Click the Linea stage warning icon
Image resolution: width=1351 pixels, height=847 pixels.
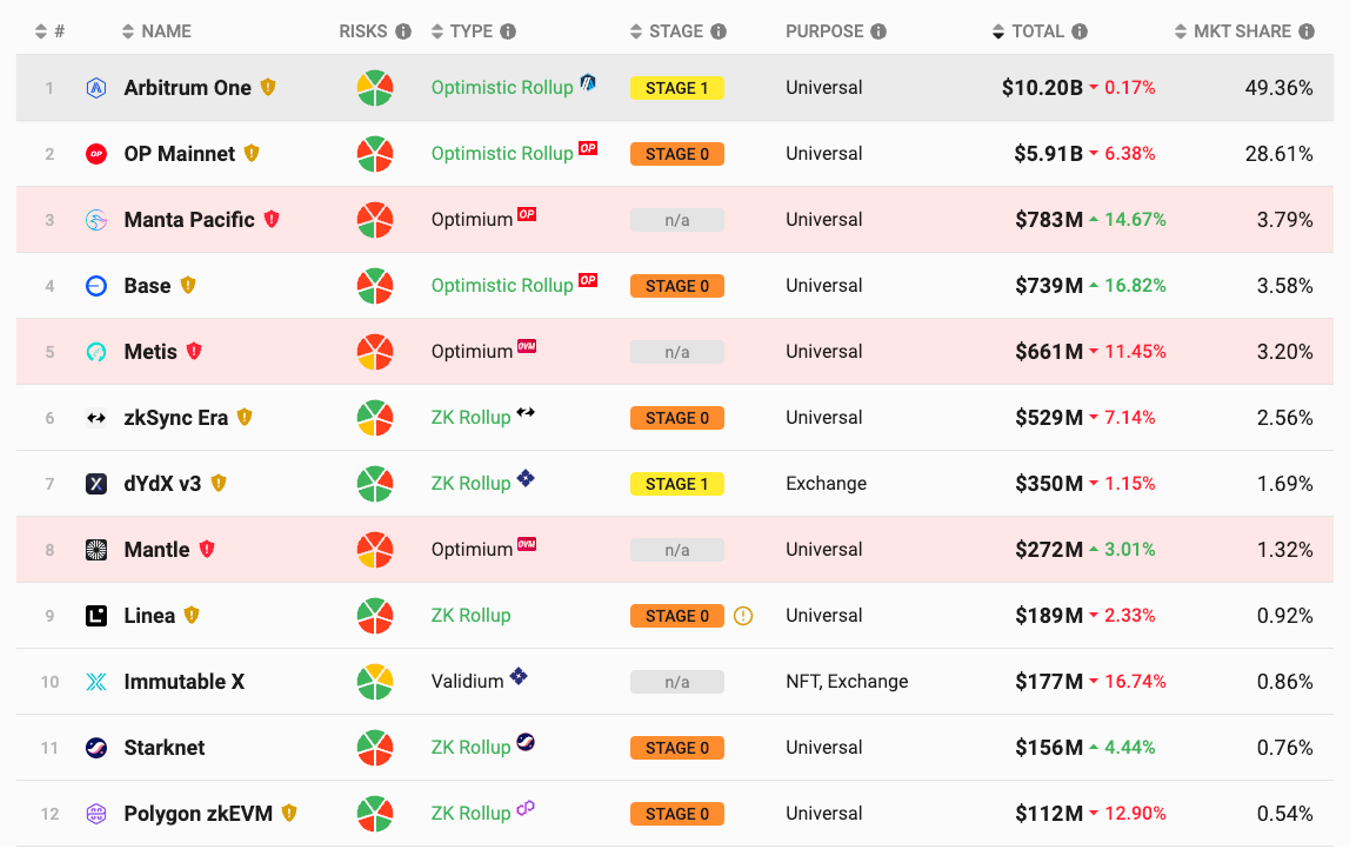(743, 616)
